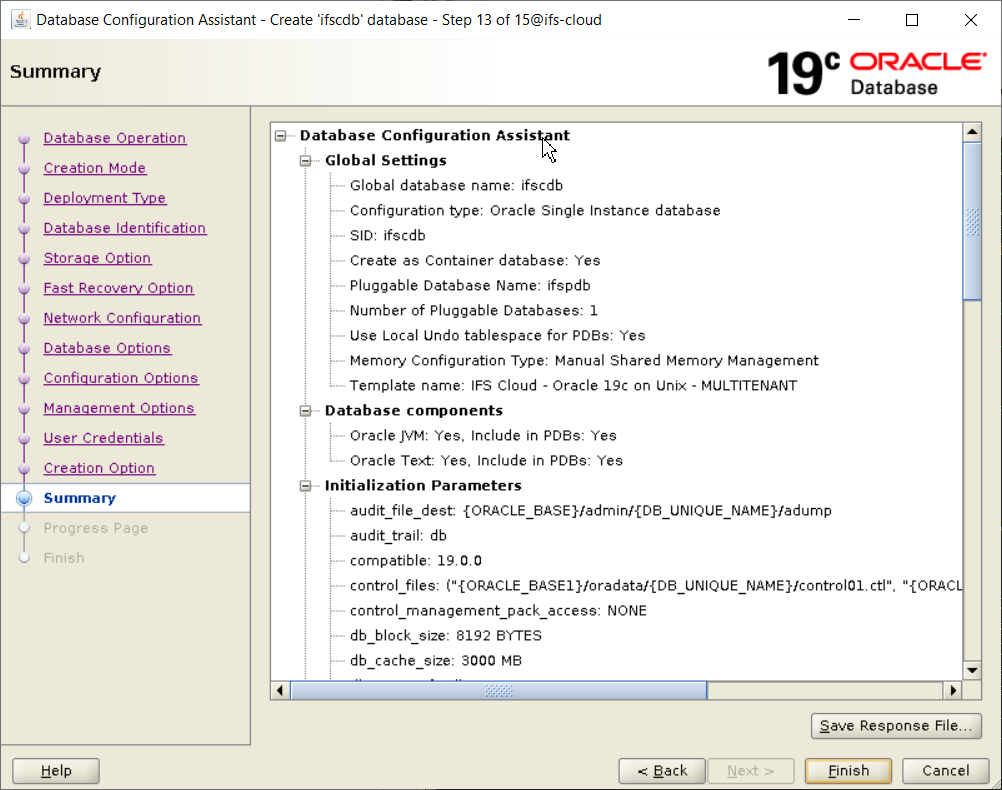Collapse the Initialization Parameters tree node
Viewport: 1002px width, 790px height.
[x=305, y=486]
